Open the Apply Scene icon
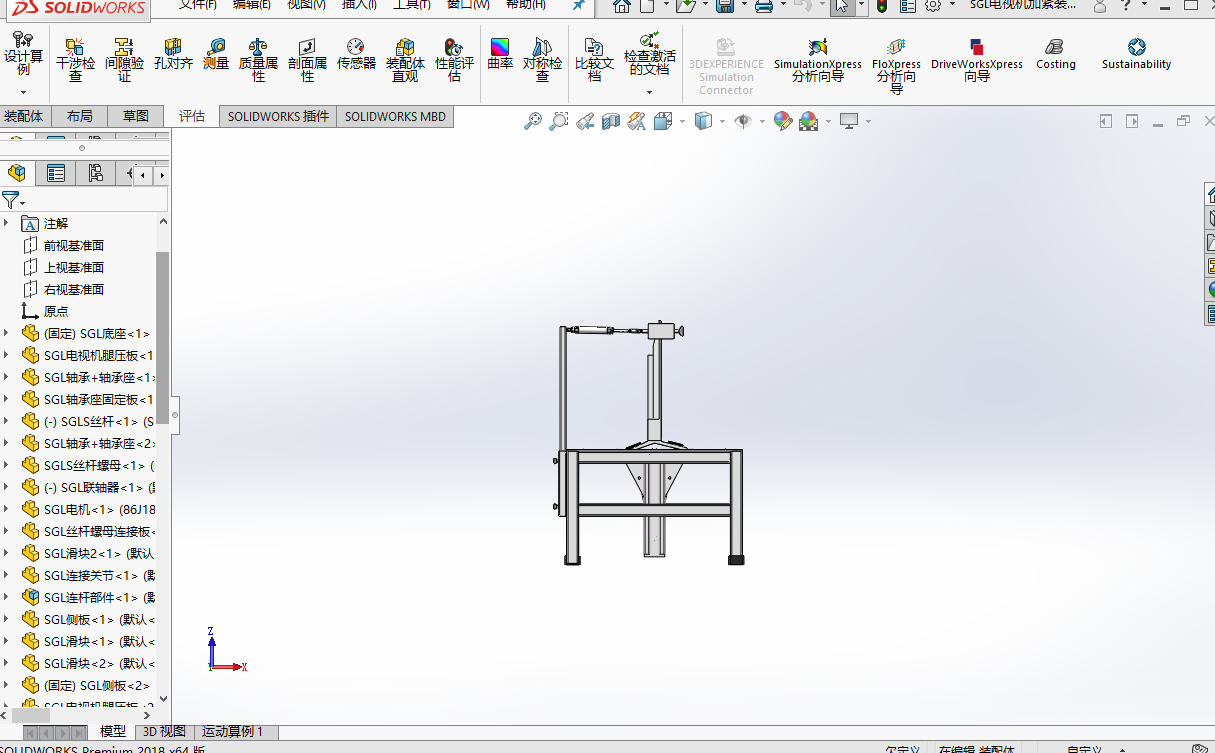The image size is (1215, 753). tap(809, 121)
